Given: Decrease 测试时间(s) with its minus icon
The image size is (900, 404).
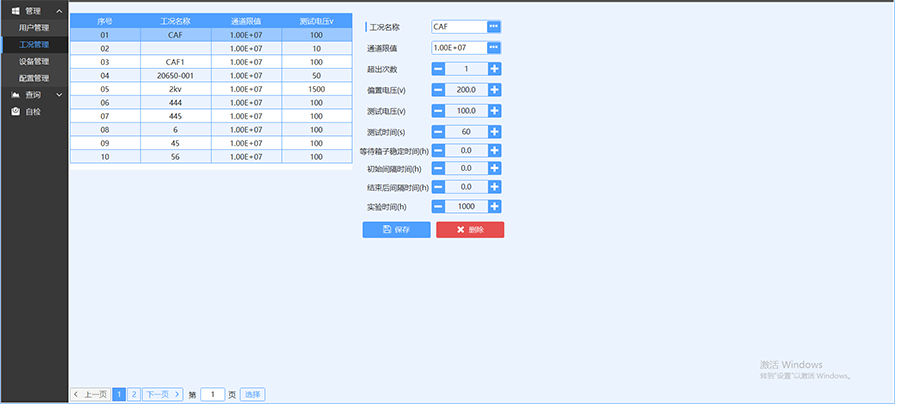Looking at the screenshot, I should (x=438, y=131).
